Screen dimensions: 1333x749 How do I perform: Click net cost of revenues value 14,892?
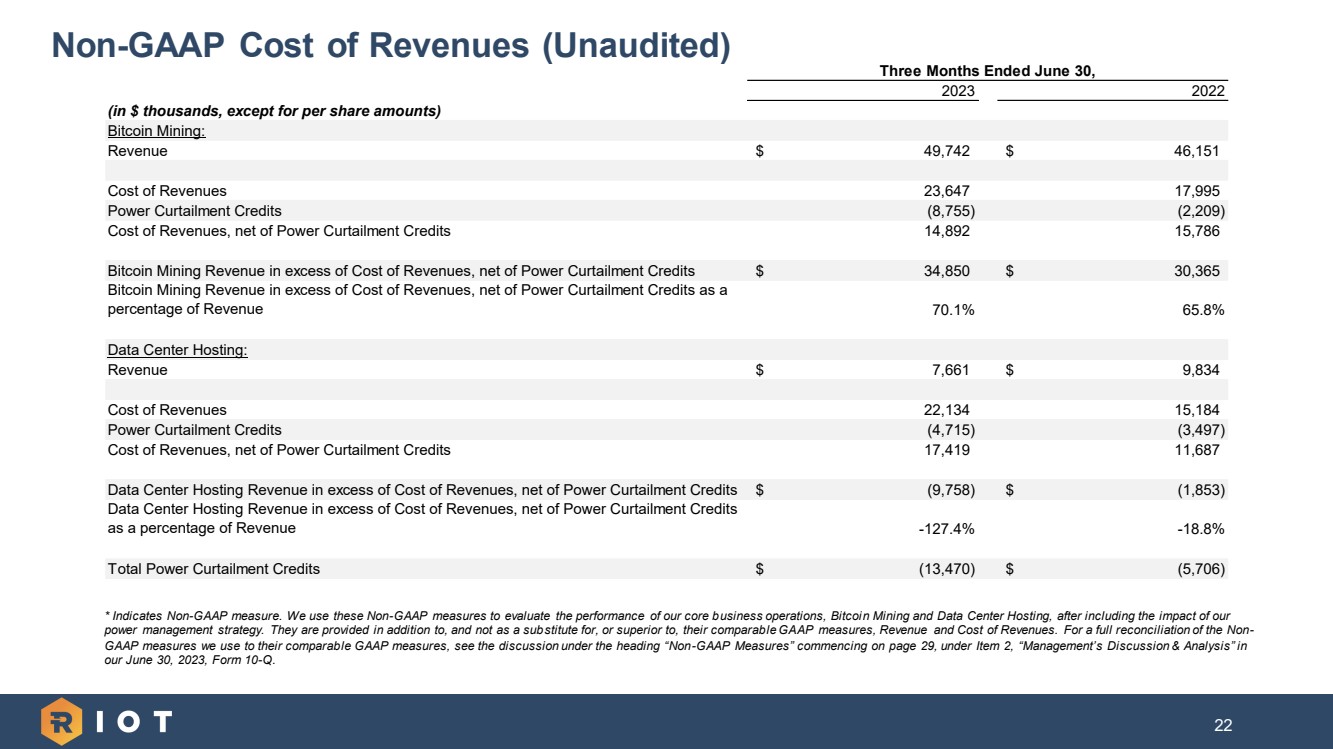[x=946, y=231]
